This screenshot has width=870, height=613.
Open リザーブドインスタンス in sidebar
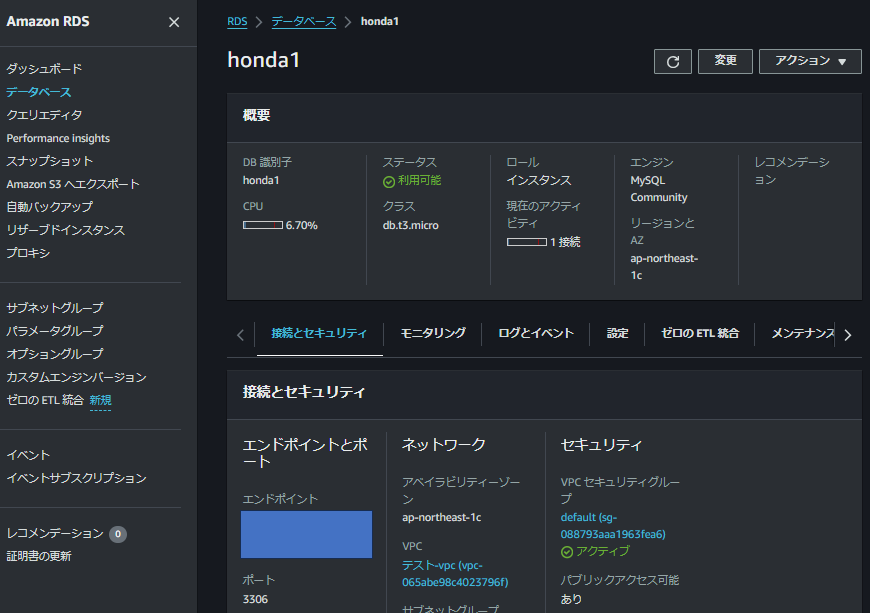coord(65,230)
